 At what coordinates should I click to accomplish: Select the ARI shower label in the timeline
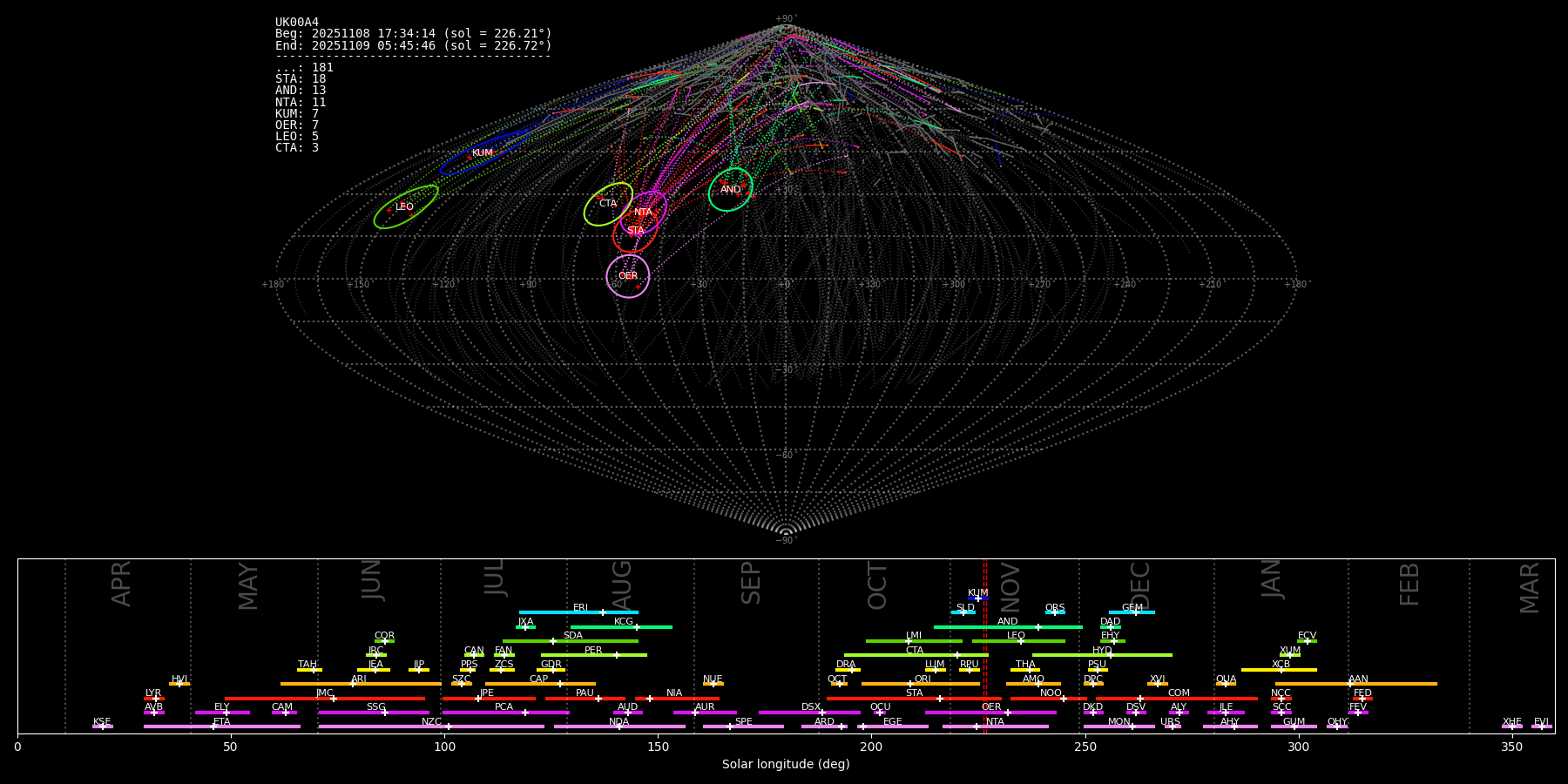[359, 679]
